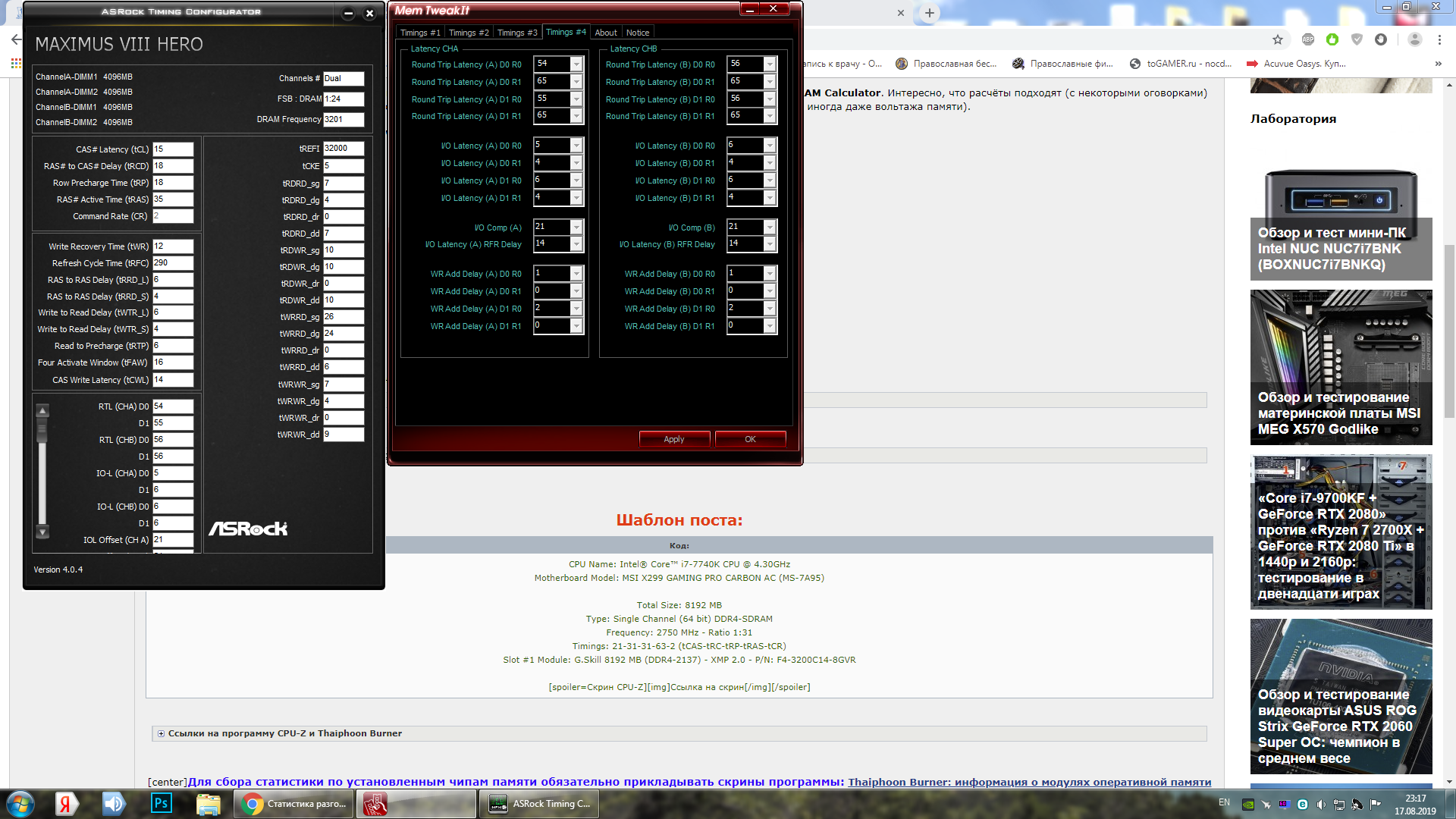Viewport: 1456px width, 819px height.
Task: Click the ASRock panel scroll-down arrow
Action: point(43,532)
